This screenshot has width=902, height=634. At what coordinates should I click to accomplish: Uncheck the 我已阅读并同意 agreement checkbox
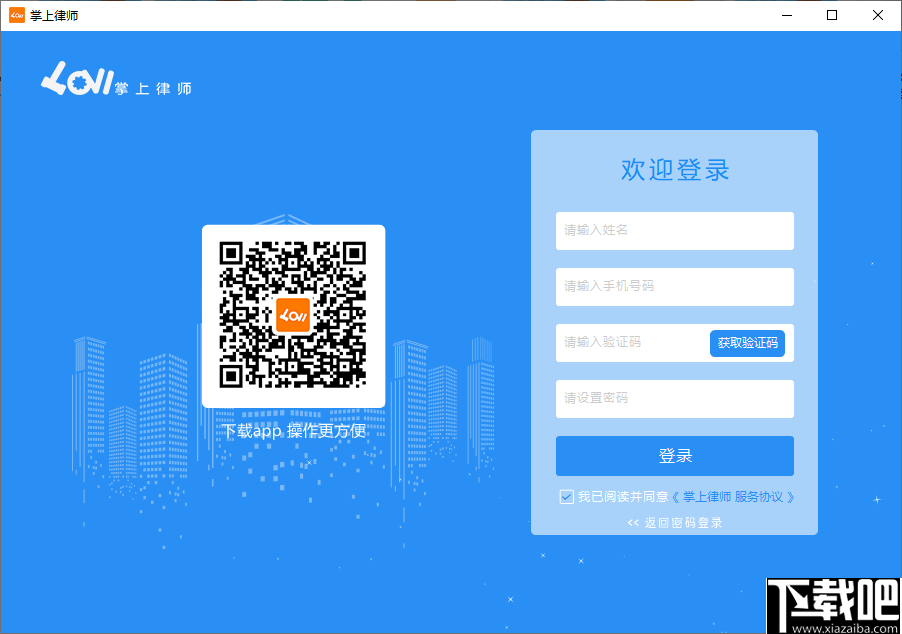[566, 496]
